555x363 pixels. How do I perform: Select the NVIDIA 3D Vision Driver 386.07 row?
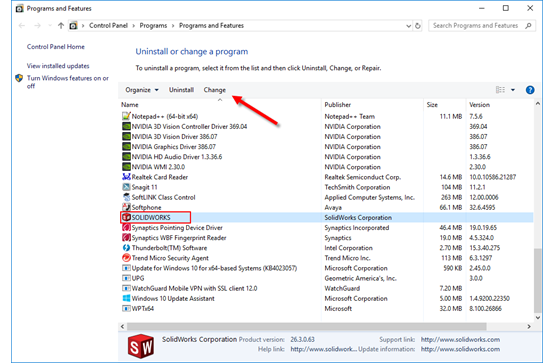[x=327, y=137]
